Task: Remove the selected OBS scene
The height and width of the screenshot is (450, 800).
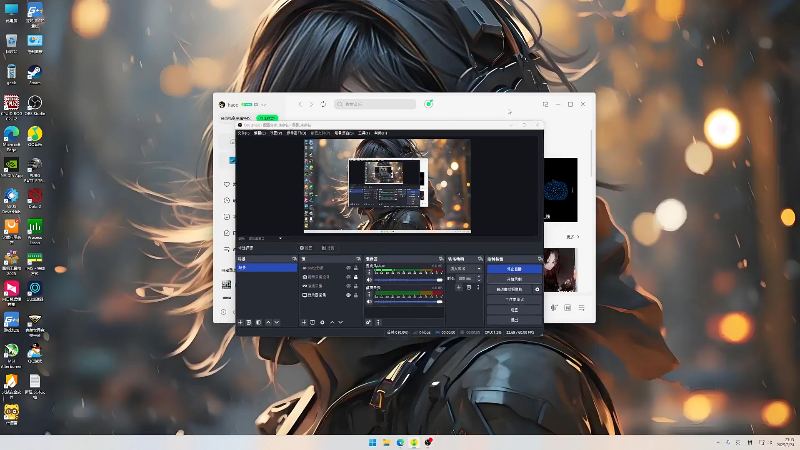Action: (249, 322)
